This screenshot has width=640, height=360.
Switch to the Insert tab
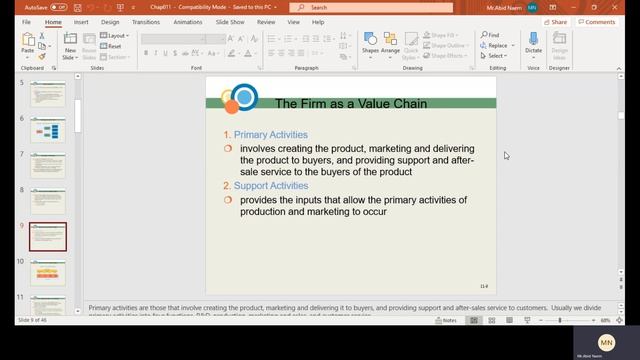81,22
